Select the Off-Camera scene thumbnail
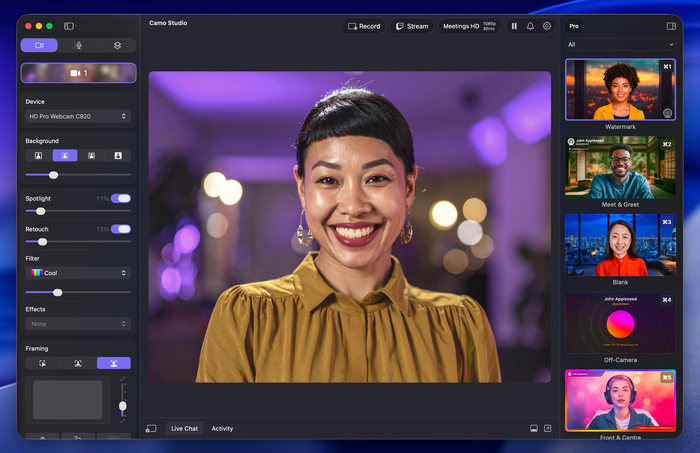The image size is (700, 453). (620, 323)
